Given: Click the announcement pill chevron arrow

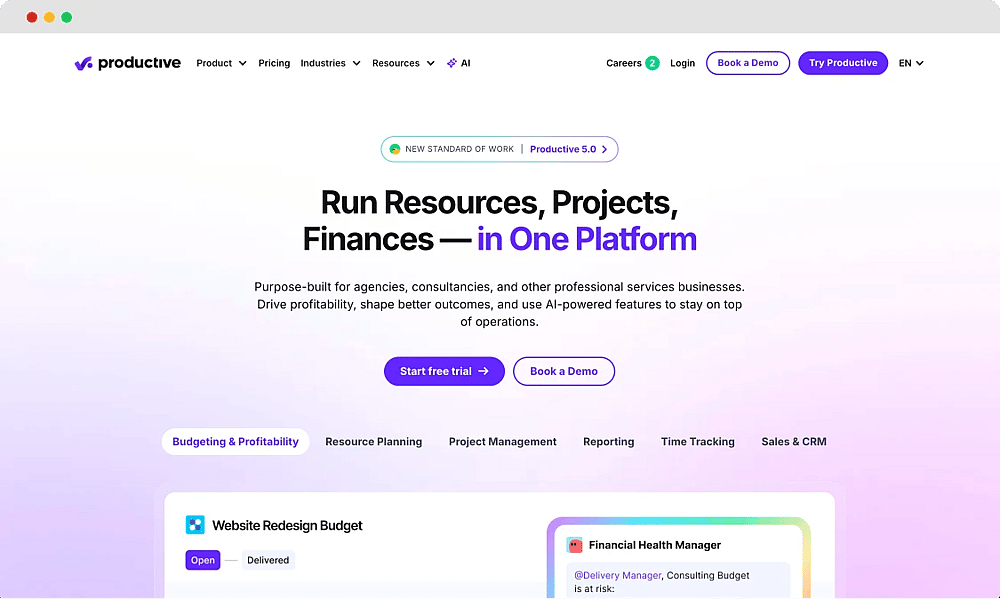Looking at the screenshot, I should pos(605,149).
